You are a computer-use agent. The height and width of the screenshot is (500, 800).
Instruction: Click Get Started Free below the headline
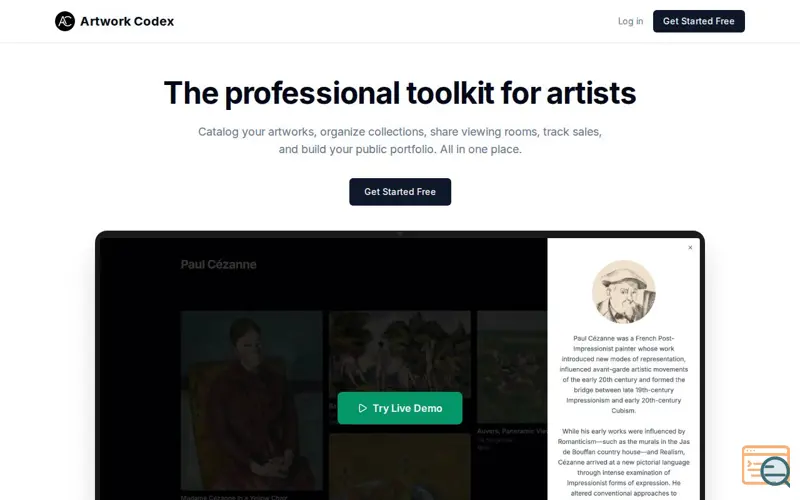click(x=400, y=192)
